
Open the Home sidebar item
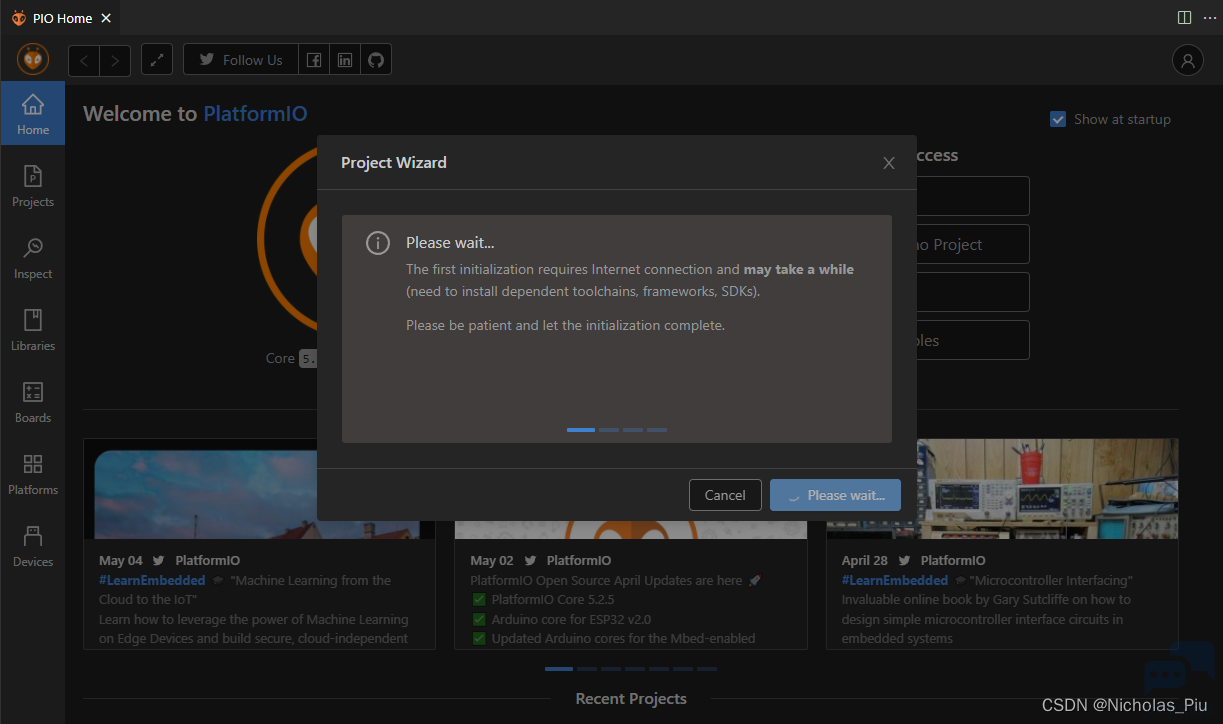(33, 114)
